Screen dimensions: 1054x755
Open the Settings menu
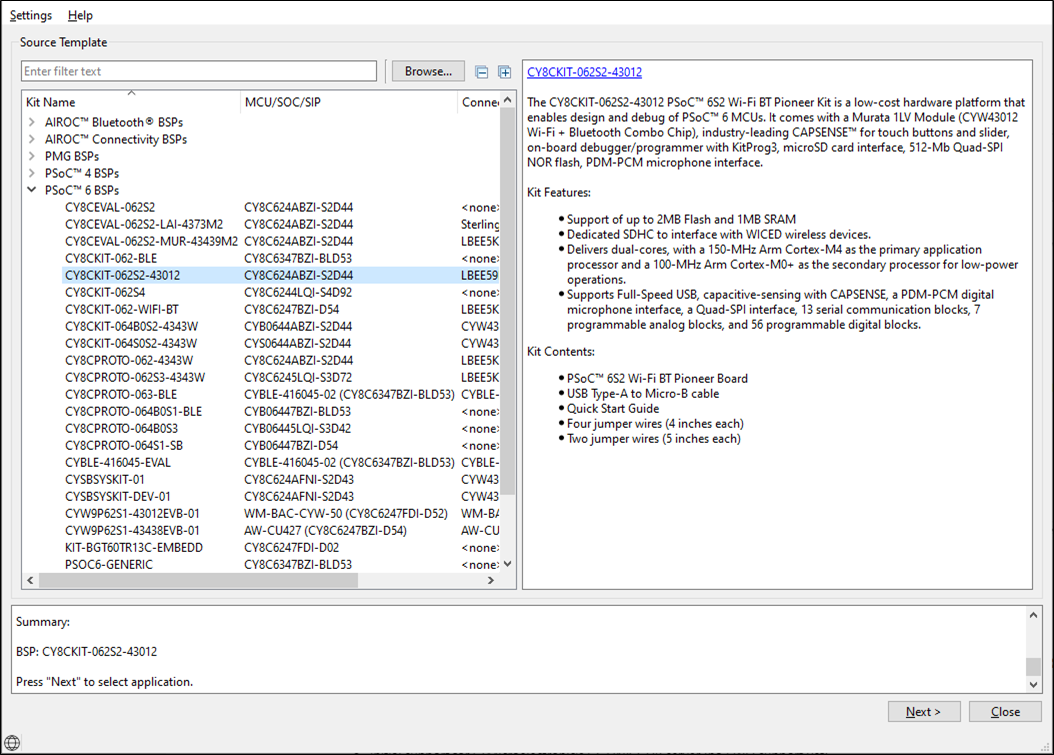coord(31,15)
